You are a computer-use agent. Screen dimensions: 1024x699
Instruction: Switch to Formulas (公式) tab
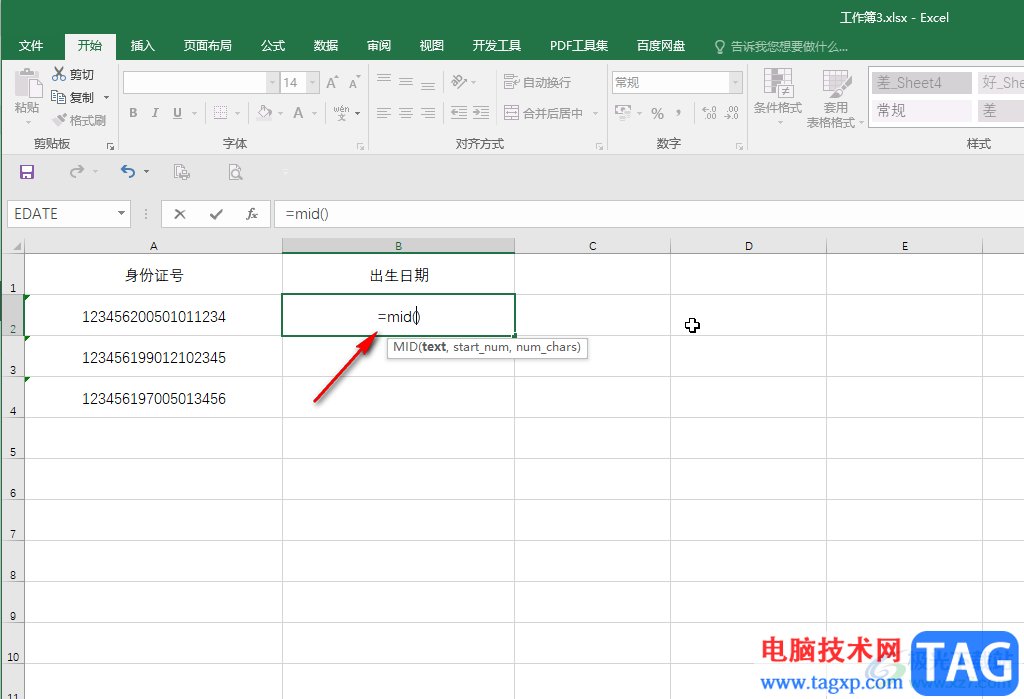(272, 46)
